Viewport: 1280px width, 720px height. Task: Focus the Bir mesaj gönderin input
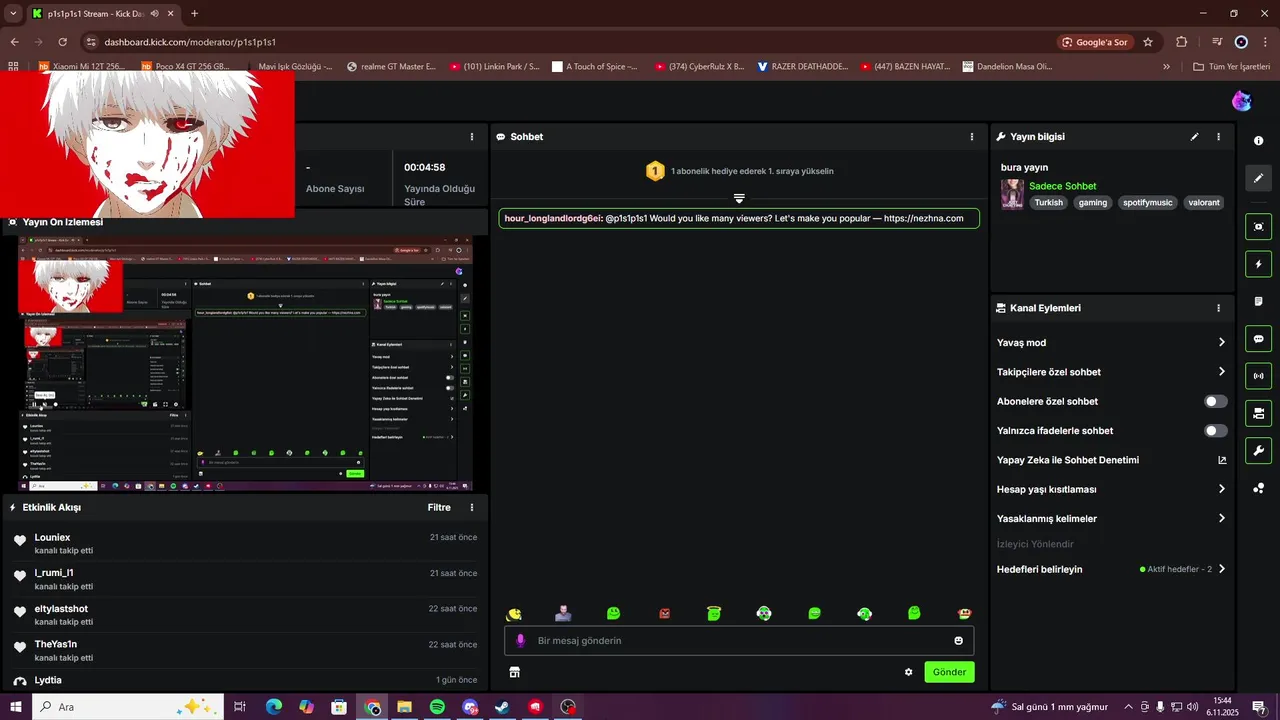pyautogui.click(x=739, y=641)
